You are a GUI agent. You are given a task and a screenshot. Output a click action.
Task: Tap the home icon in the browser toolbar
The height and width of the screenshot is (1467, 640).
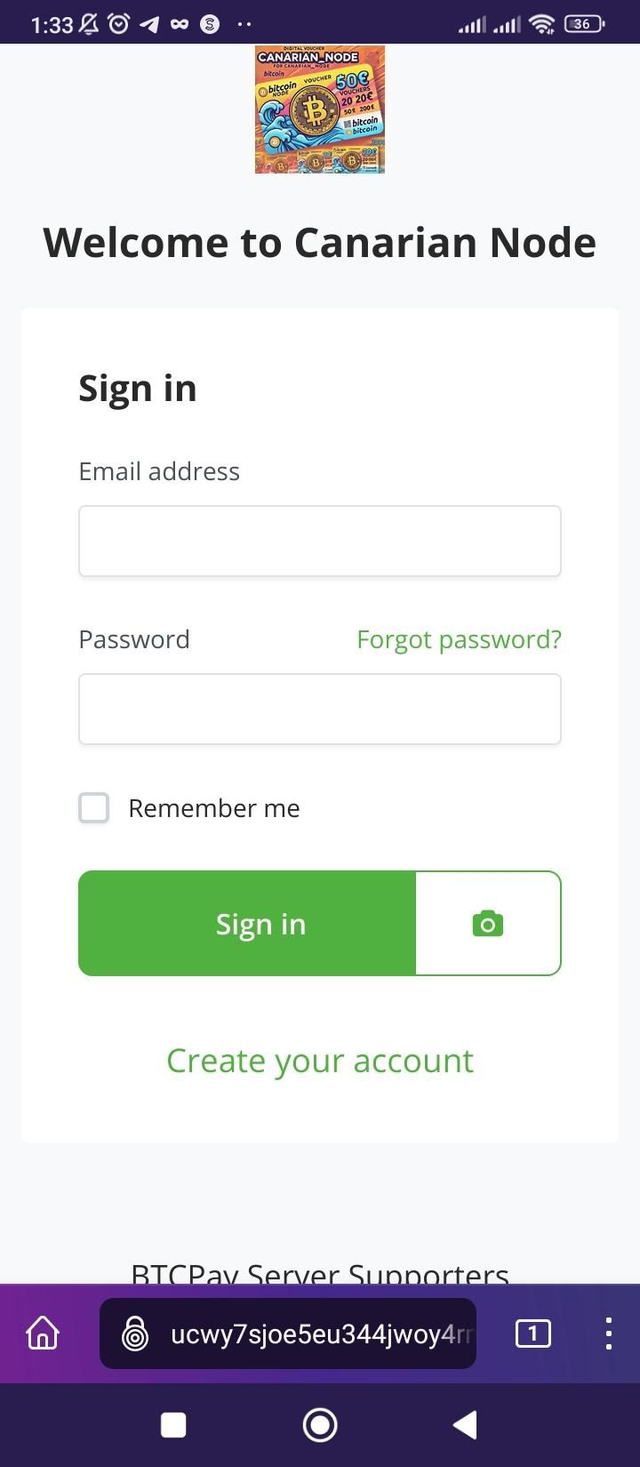(42, 1333)
